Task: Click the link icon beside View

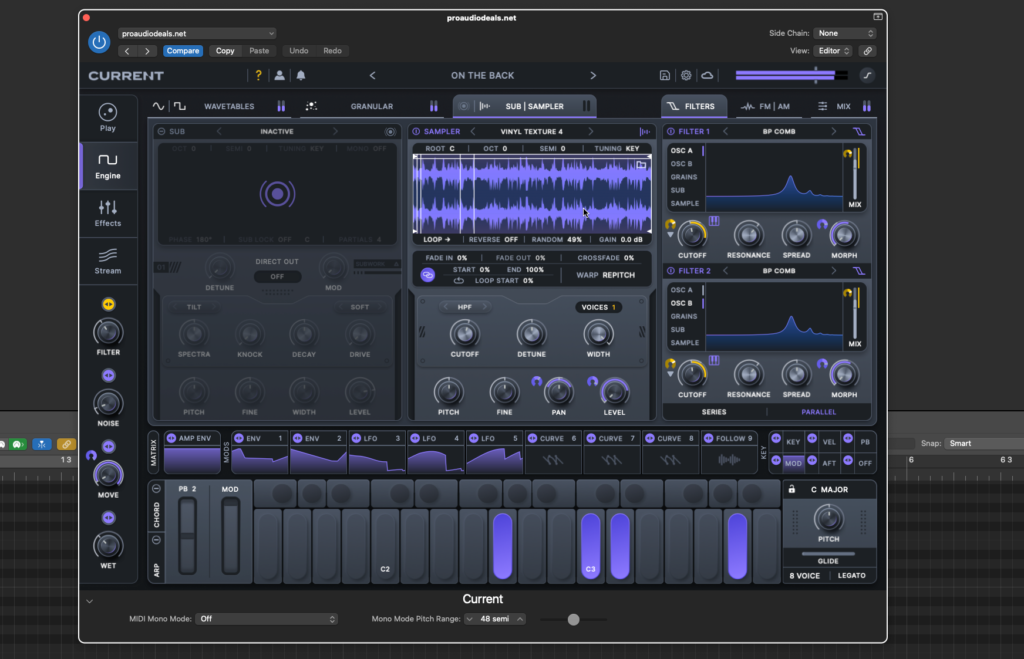Action: 867,51
